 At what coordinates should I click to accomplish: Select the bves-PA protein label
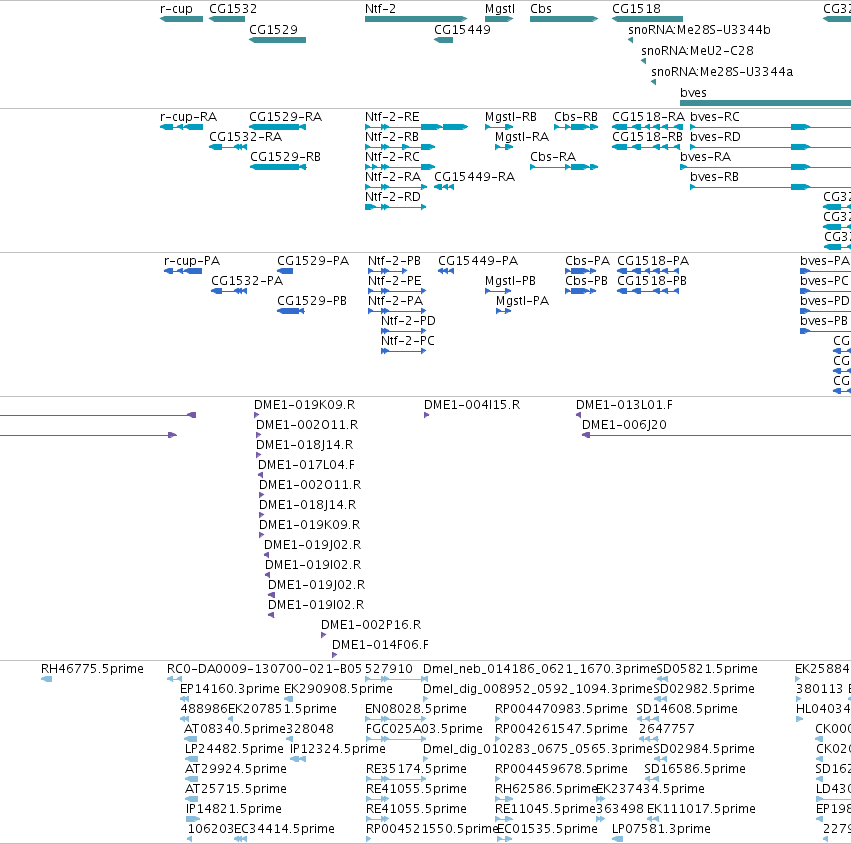[x=824, y=261]
